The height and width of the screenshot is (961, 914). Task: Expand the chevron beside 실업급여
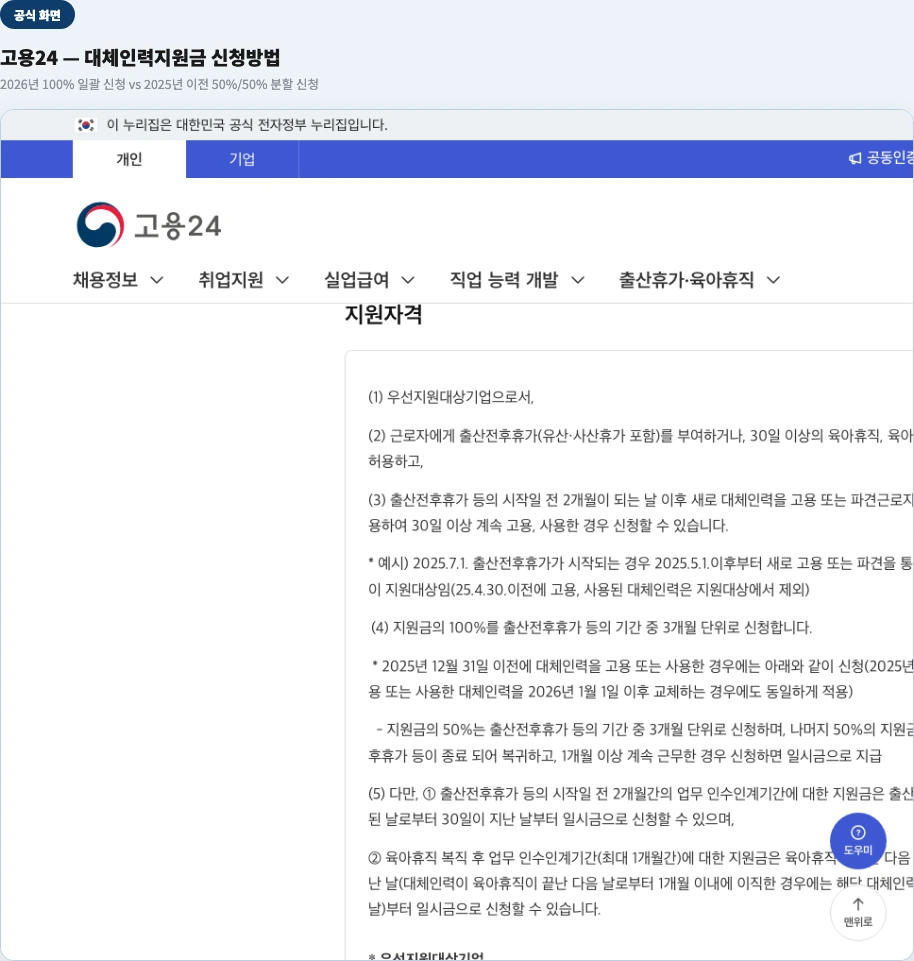408,281
